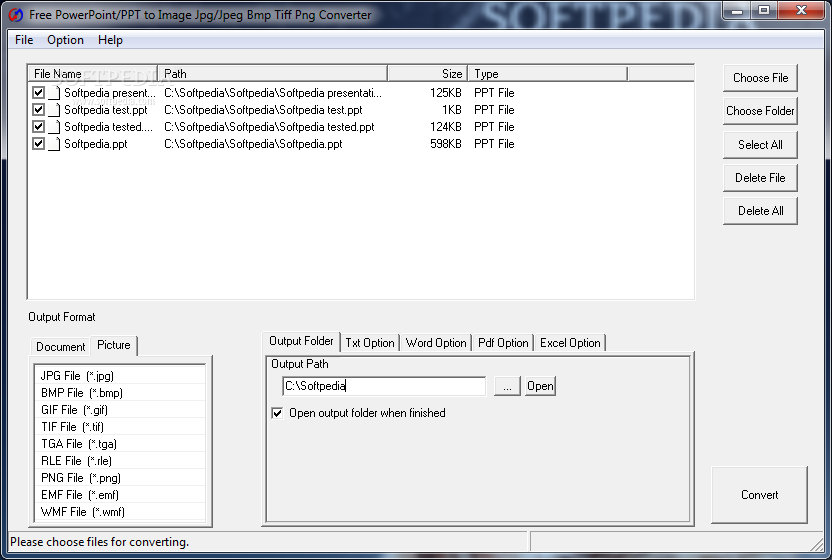Choose PNG File (*.png) output format
The height and width of the screenshot is (560, 832).
pyautogui.click(x=120, y=478)
